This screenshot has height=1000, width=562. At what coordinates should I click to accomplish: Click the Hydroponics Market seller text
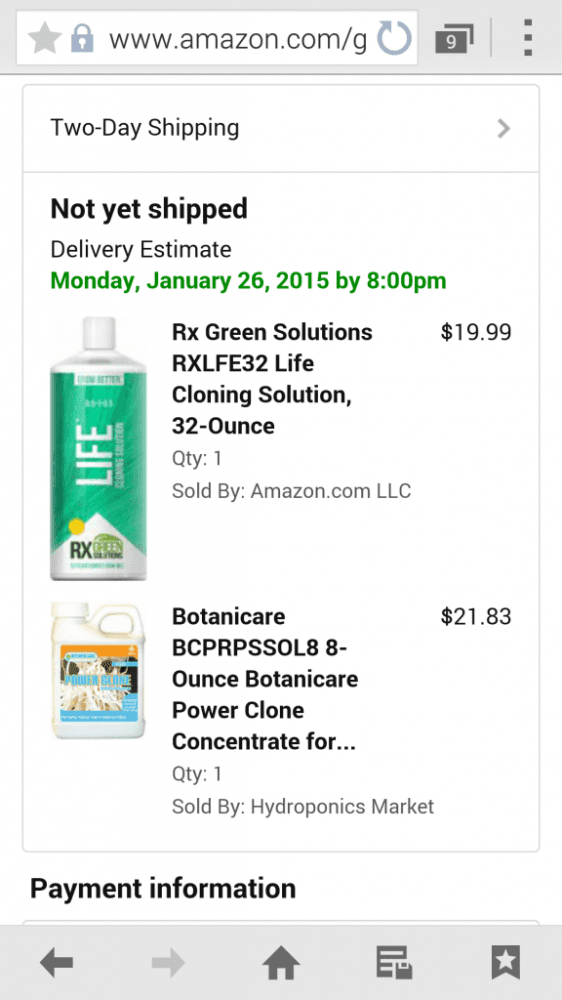coord(341,806)
